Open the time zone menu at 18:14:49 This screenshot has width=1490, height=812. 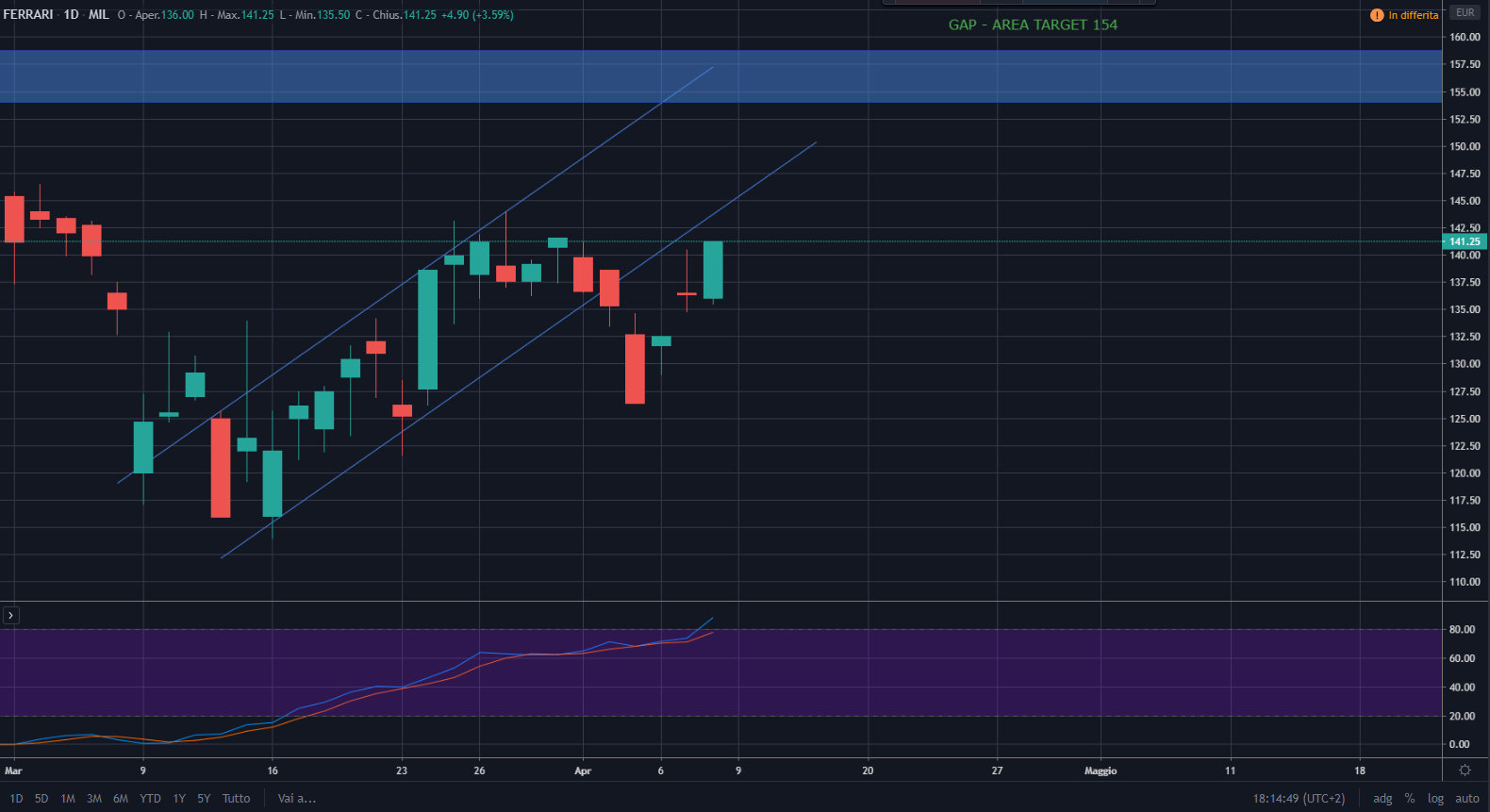1299,799
